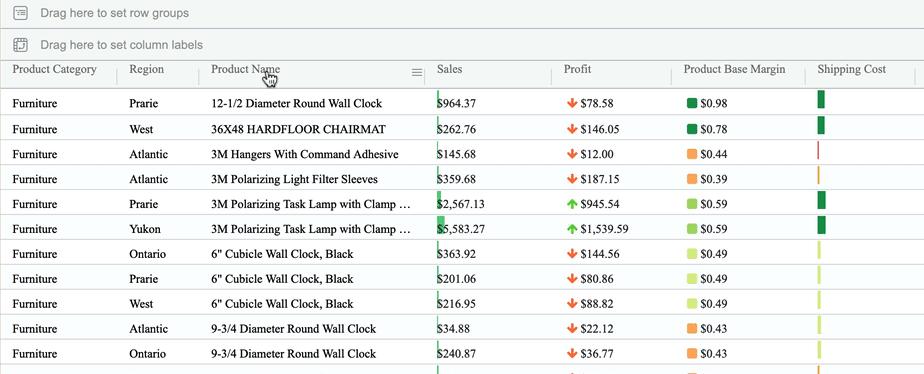Image resolution: width=924 pixels, height=374 pixels.
Task: Click the shipping cost bar in 36X48 HARDFLOOR row
Action: (x=821, y=125)
